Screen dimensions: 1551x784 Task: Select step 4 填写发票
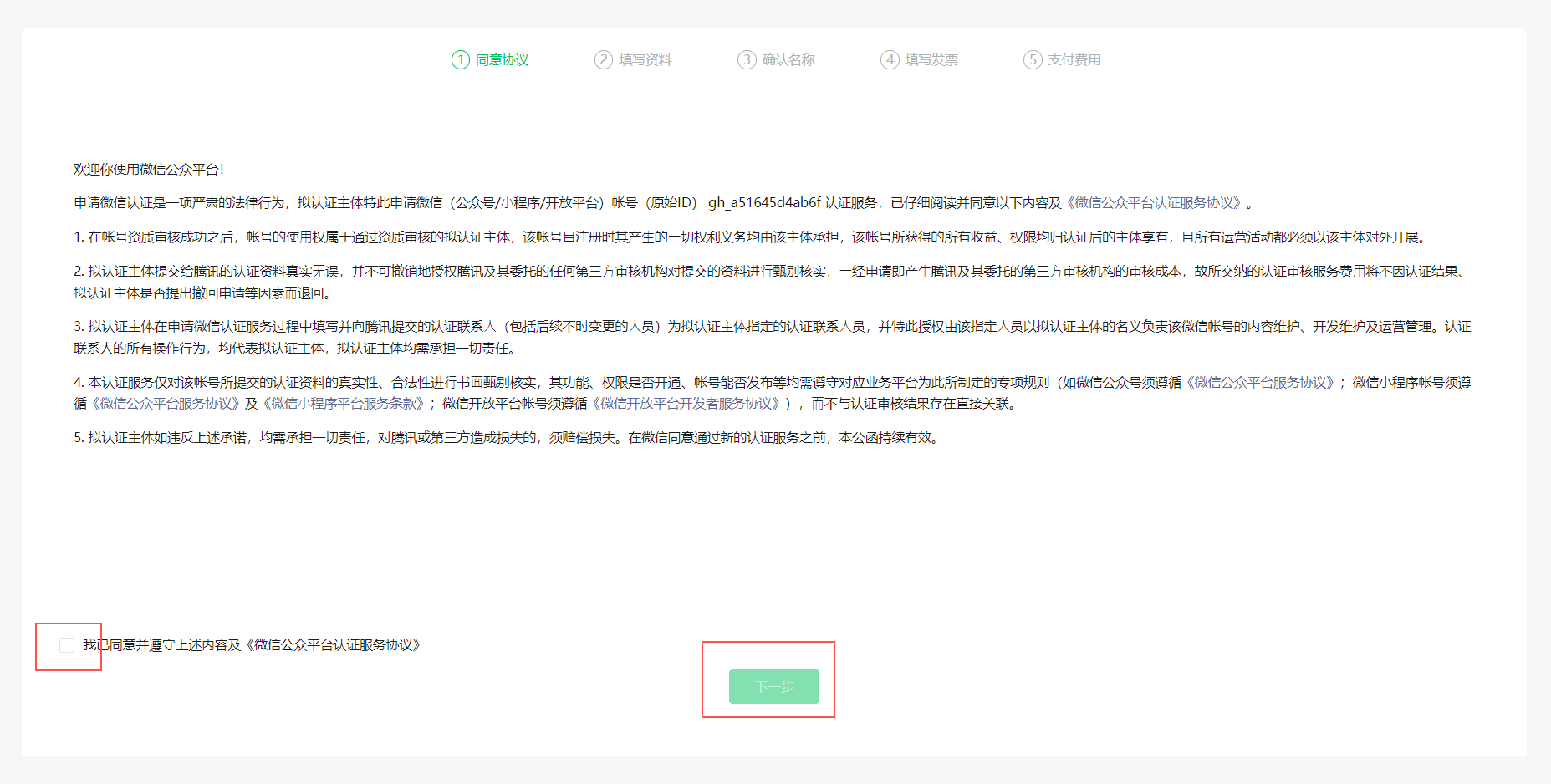pyautogui.click(x=919, y=59)
